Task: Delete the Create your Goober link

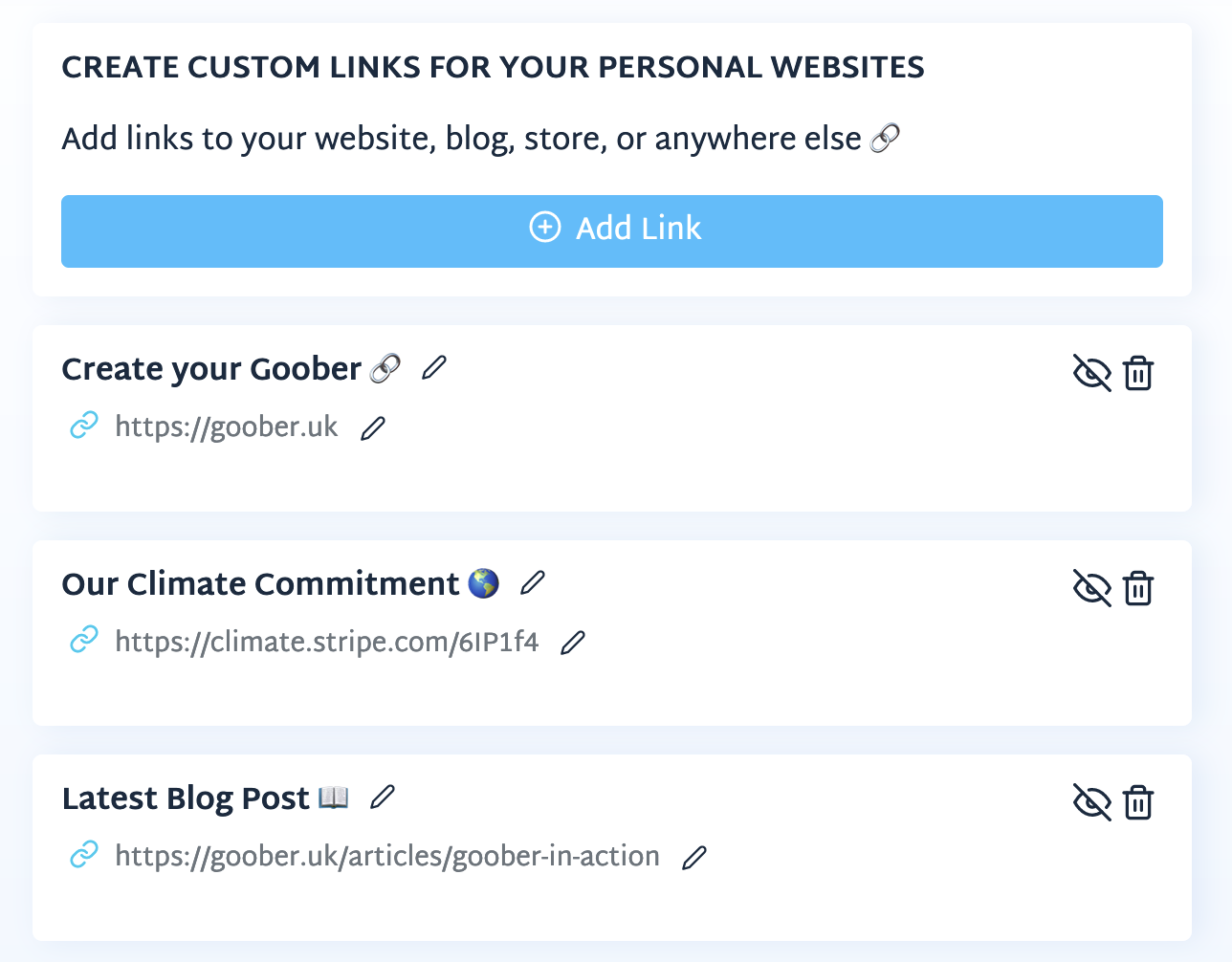Action: click(1138, 373)
